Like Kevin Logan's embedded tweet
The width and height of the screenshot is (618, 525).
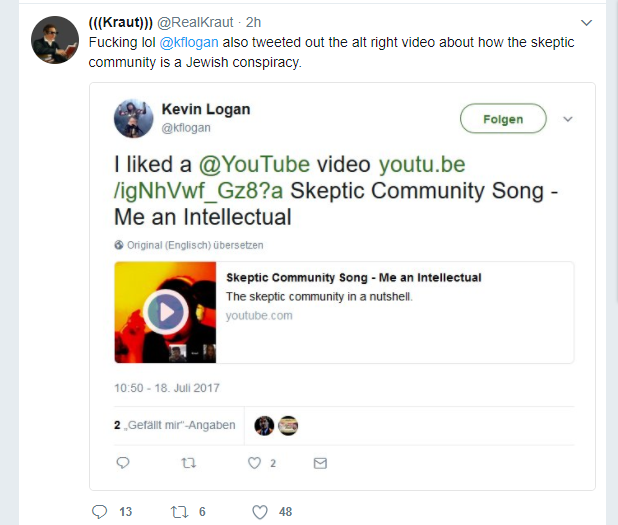click(254, 463)
